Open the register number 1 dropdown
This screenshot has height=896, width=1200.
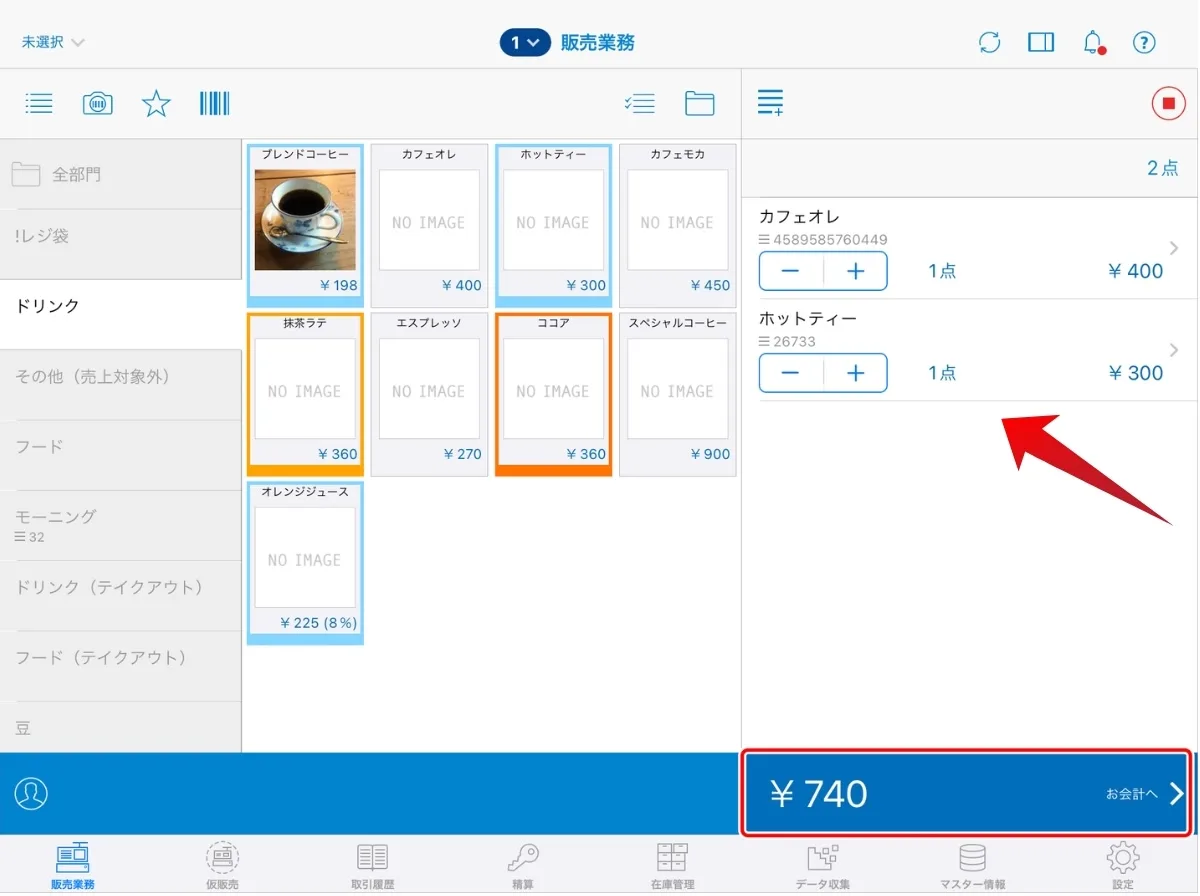point(525,43)
